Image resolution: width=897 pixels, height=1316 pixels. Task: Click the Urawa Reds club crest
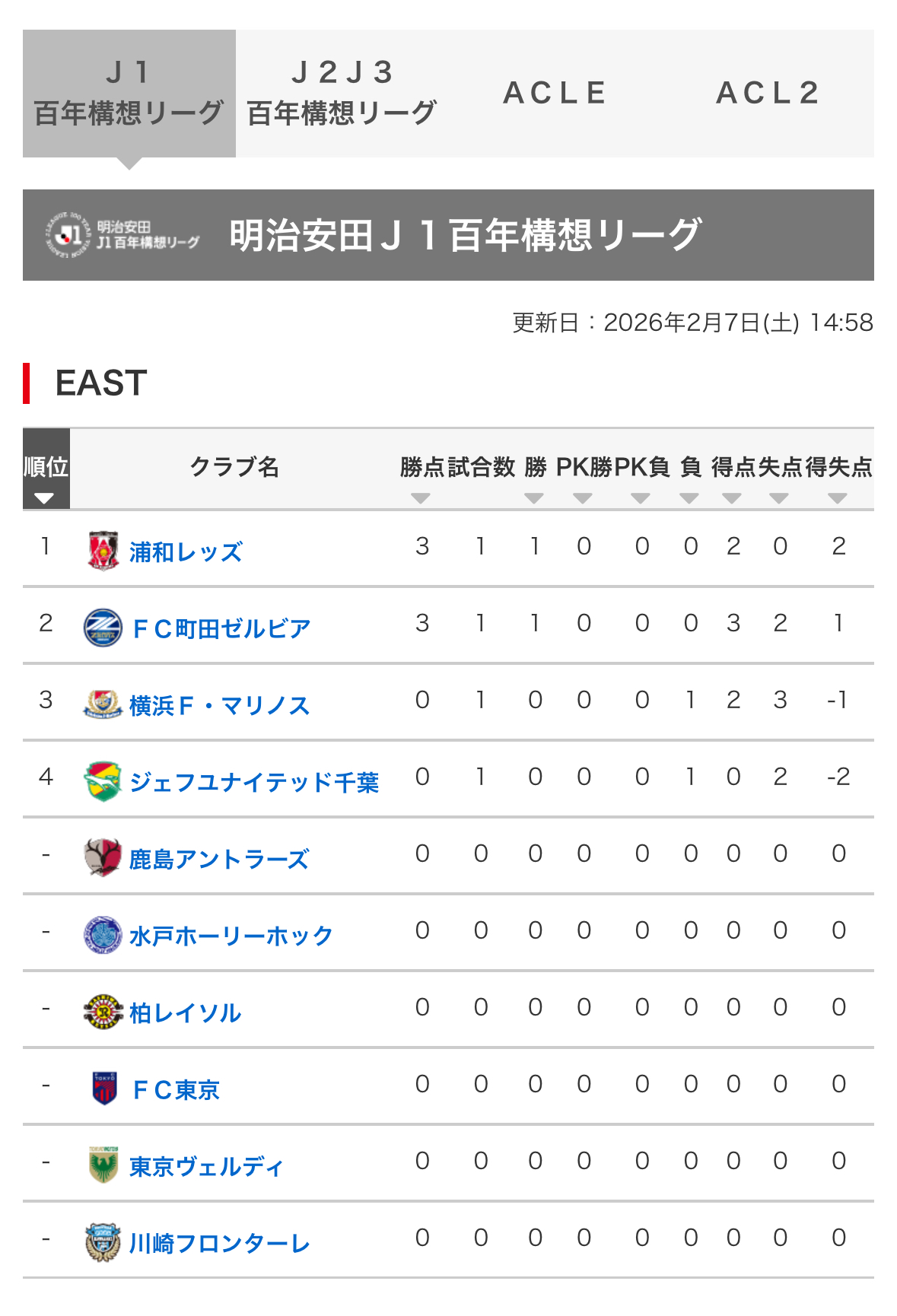[x=103, y=551]
